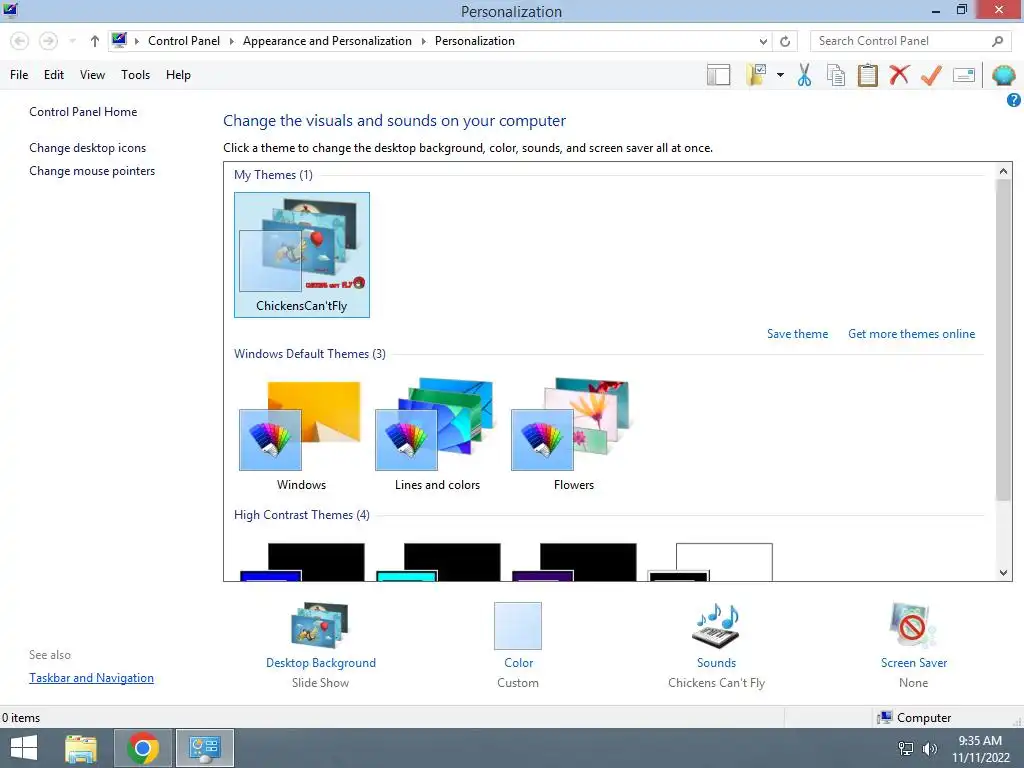
Task: Open dropdown next to folder options icon
Action: (x=780, y=75)
